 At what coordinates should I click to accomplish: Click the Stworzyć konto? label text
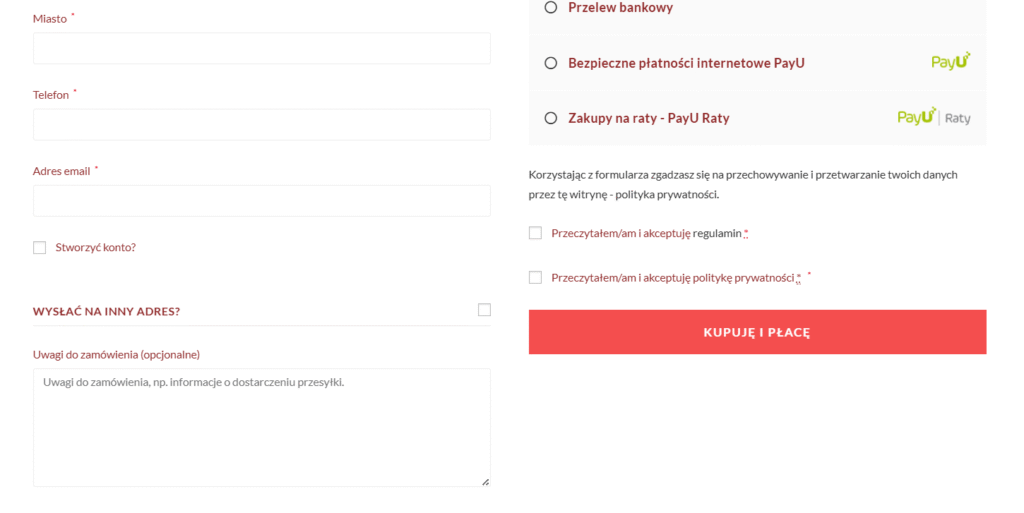pos(95,247)
